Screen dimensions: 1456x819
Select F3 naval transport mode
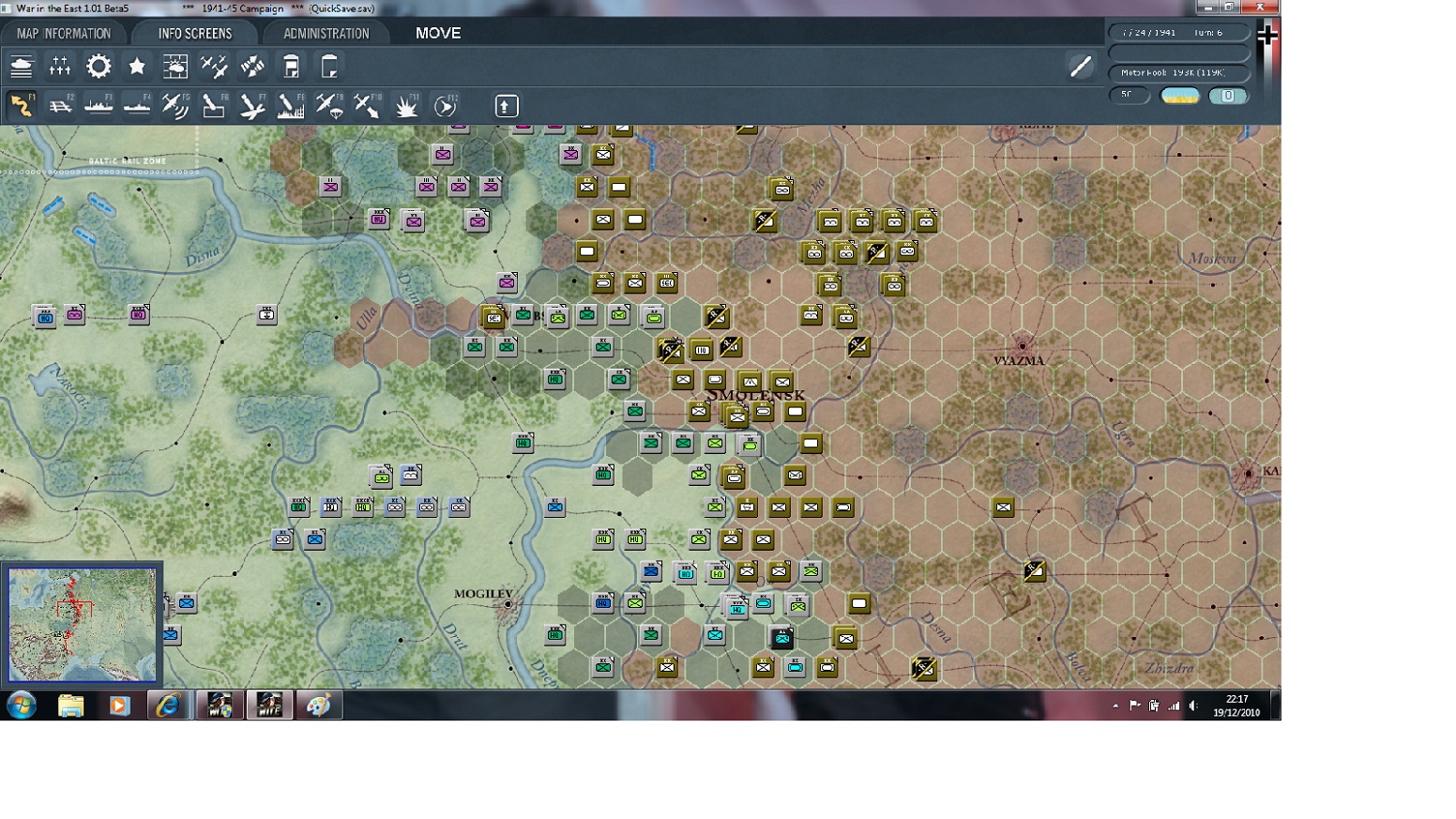(x=99, y=106)
